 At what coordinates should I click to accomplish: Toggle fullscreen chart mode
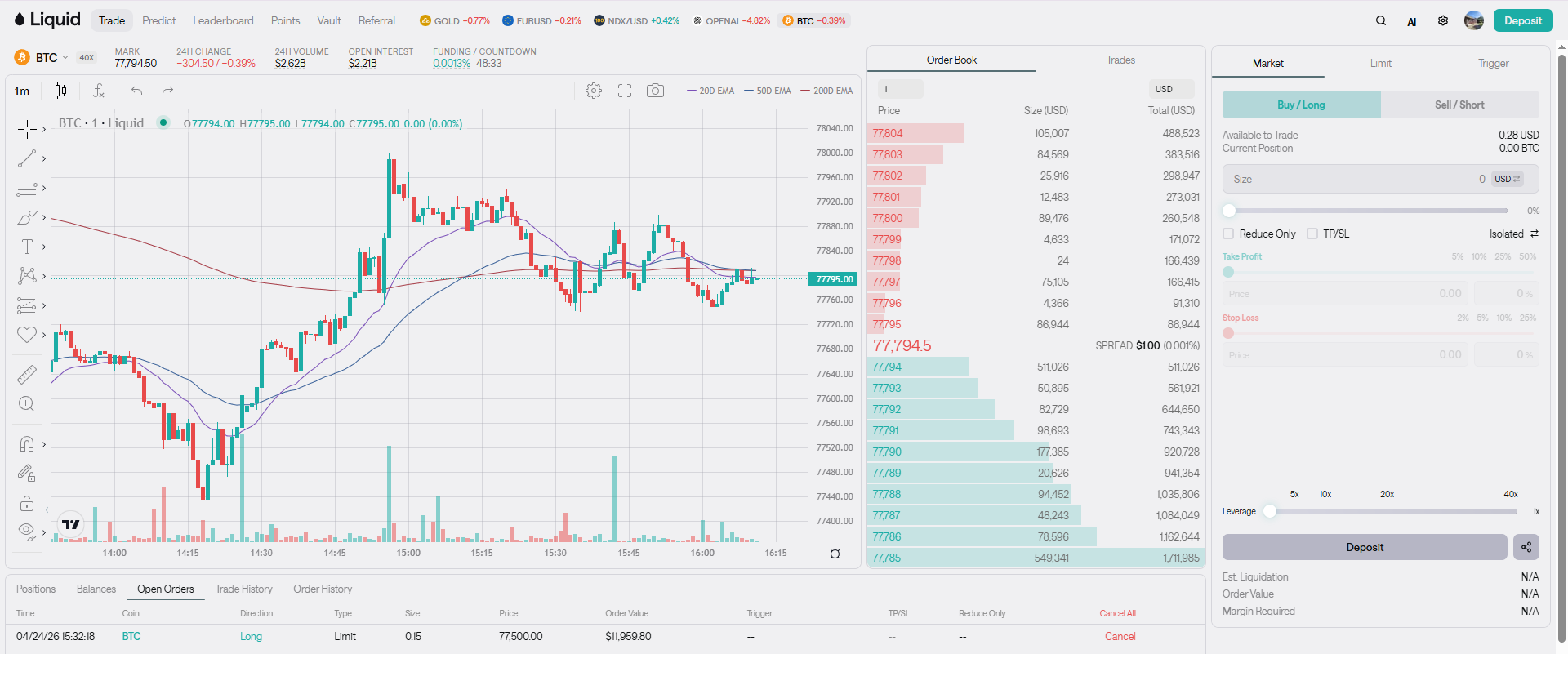tap(625, 91)
